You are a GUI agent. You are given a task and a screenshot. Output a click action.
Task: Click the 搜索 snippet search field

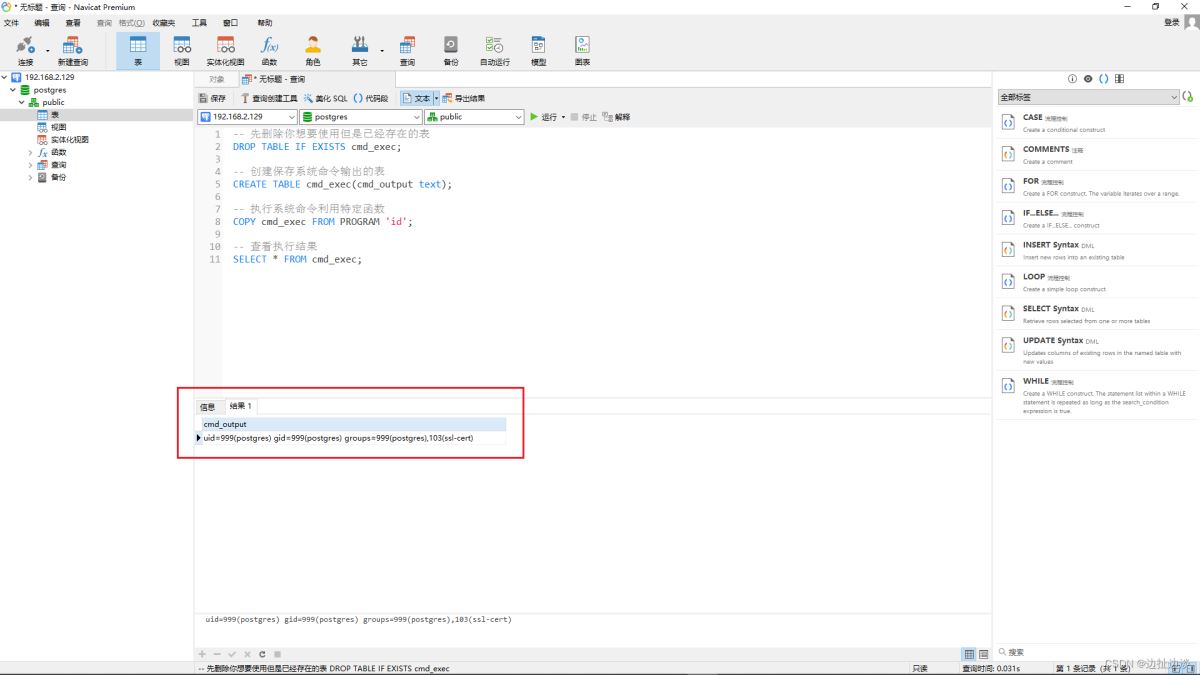pos(1090,652)
